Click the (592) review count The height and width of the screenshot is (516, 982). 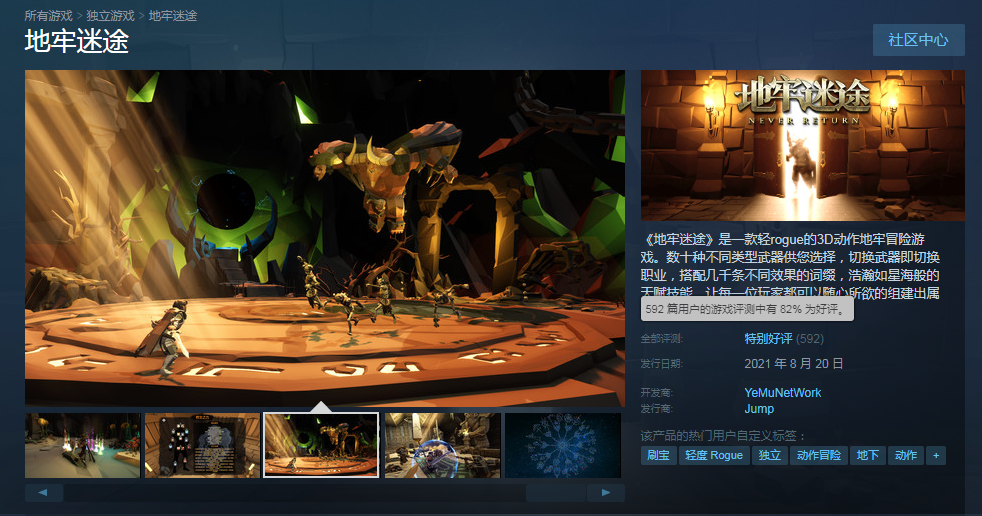(810, 339)
